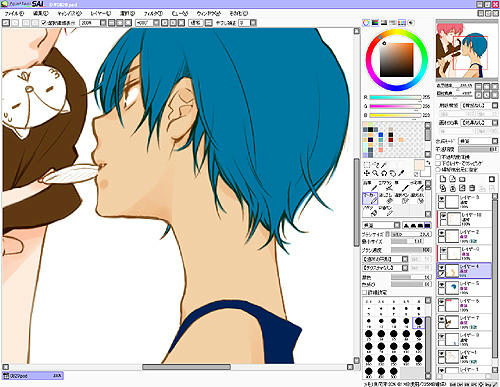Select the Move layer tool
Image resolution: width=500 pixels, height=387 pixels.
click(x=367, y=173)
